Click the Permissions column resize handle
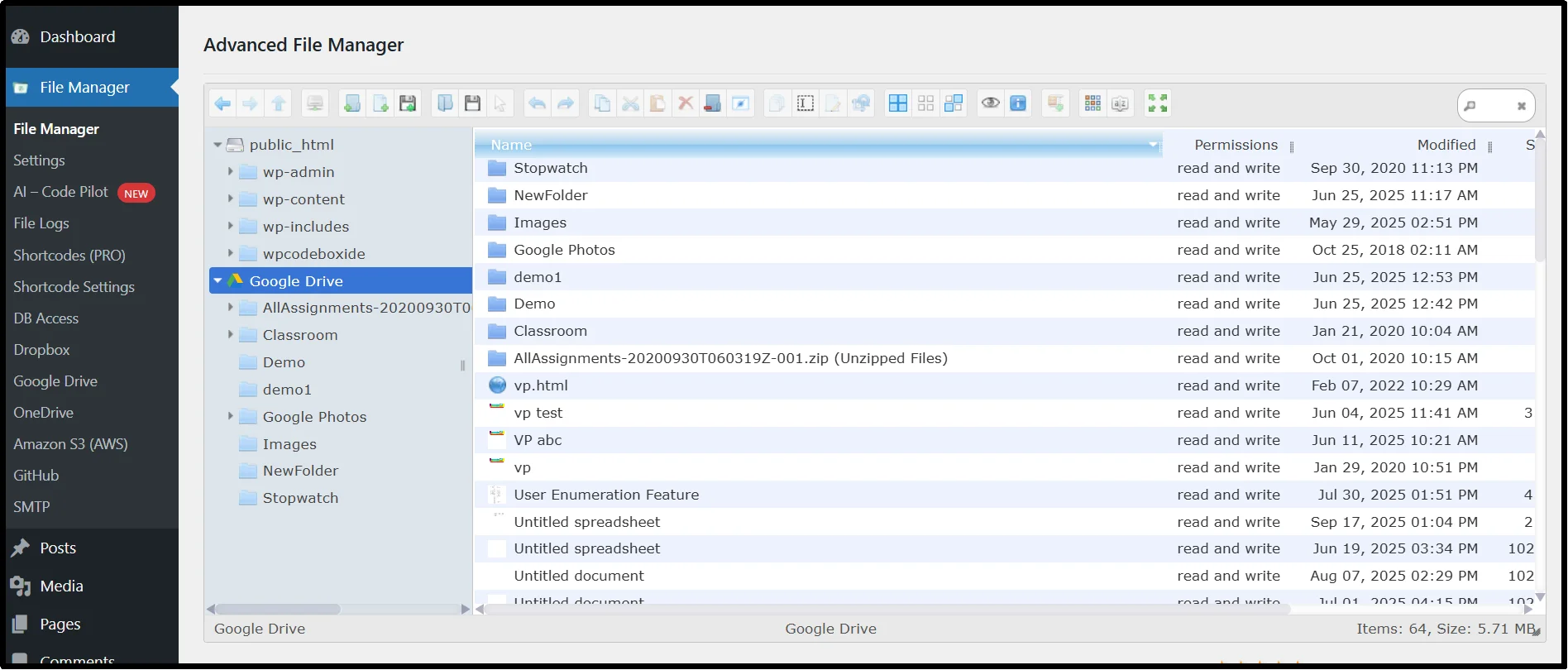 pos(1292,146)
